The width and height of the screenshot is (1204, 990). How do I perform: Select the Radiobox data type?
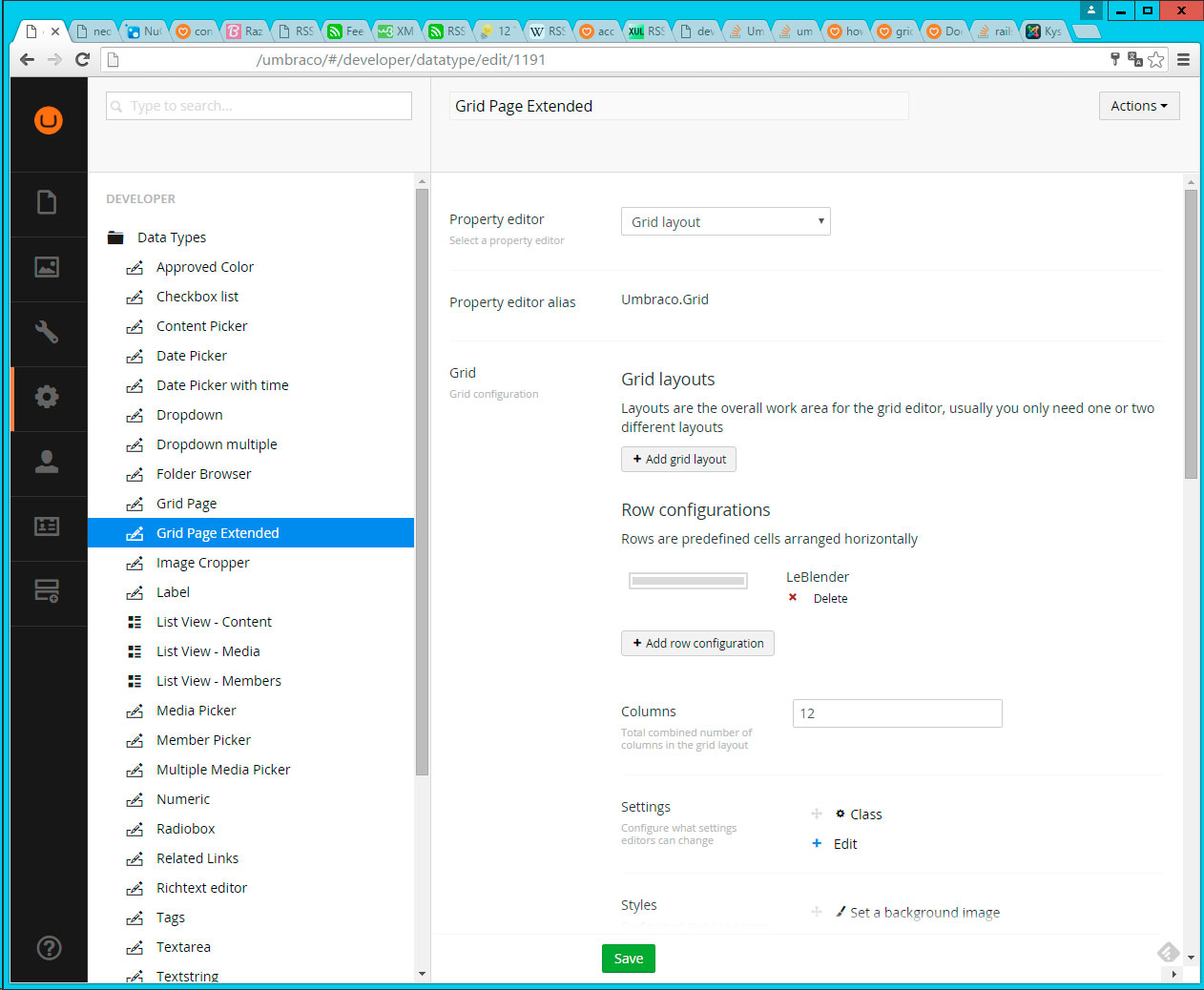click(185, 829)
